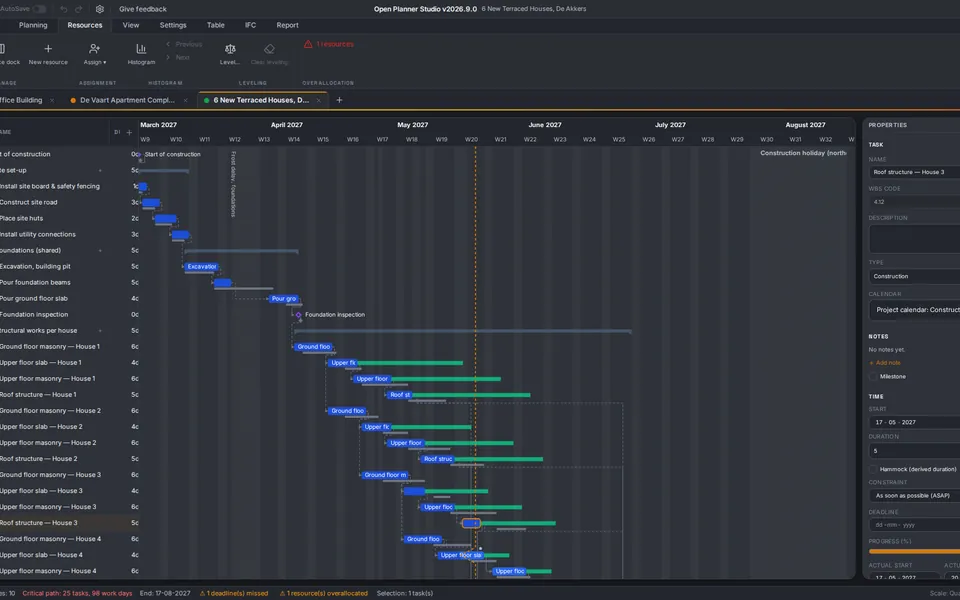Click the Description text area

(x=914, y=238)
